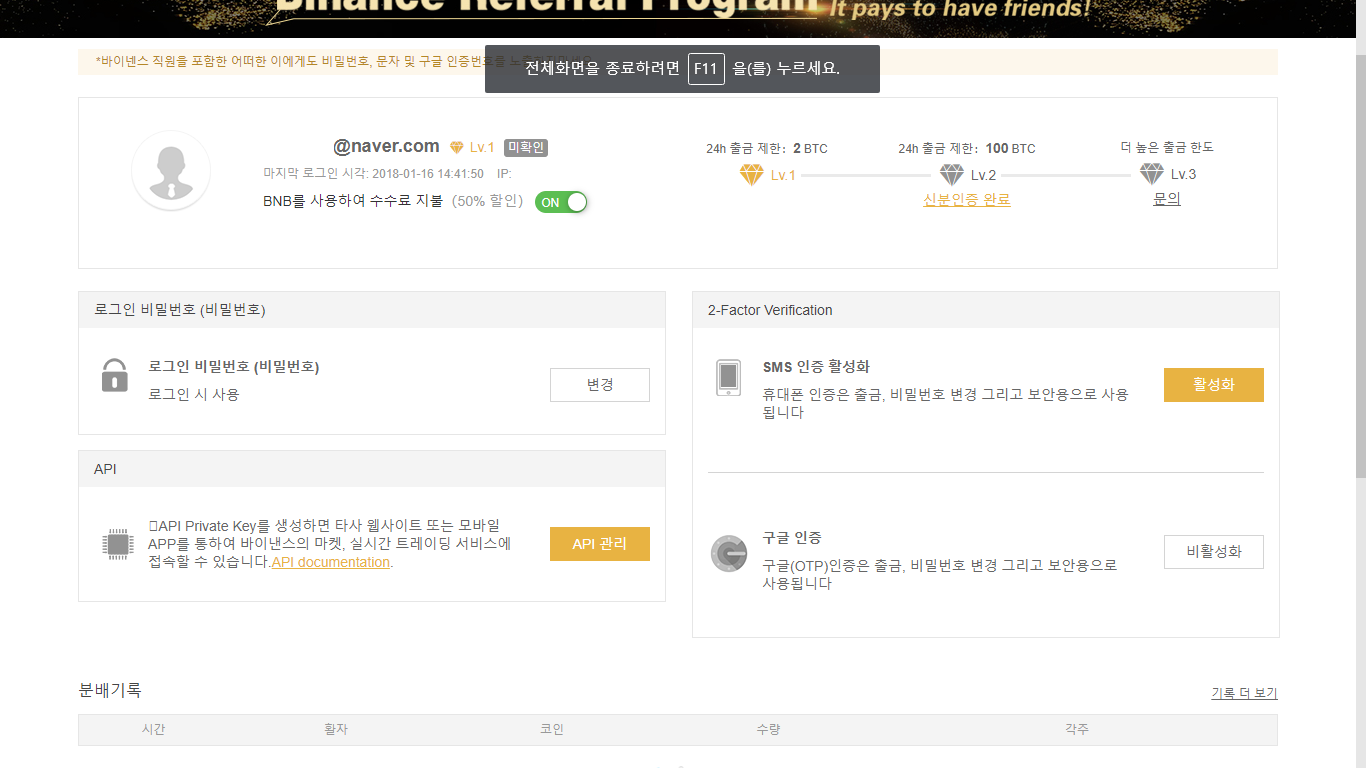Image resolution: width=1366 pixels, height=768 pixels.
Task: Click 활성화 to enable SMS verification
Action: point(1214,385)
